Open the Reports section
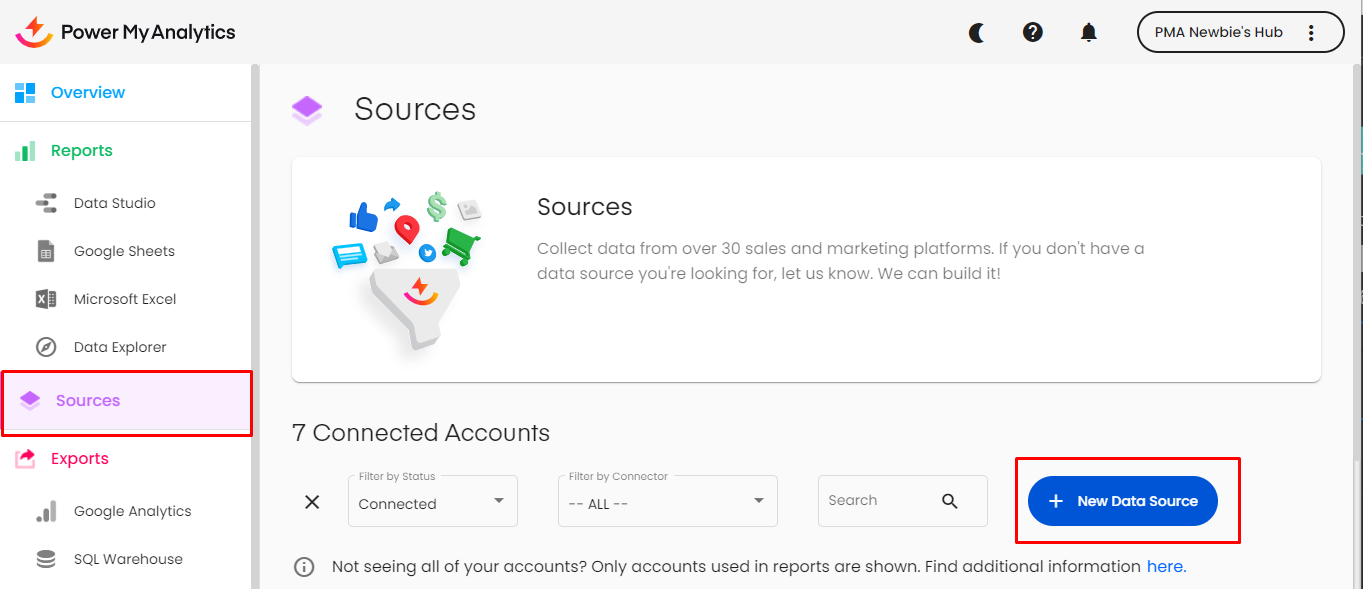Viewport: 1363px width, 589px height. click(x=81, y=151)
